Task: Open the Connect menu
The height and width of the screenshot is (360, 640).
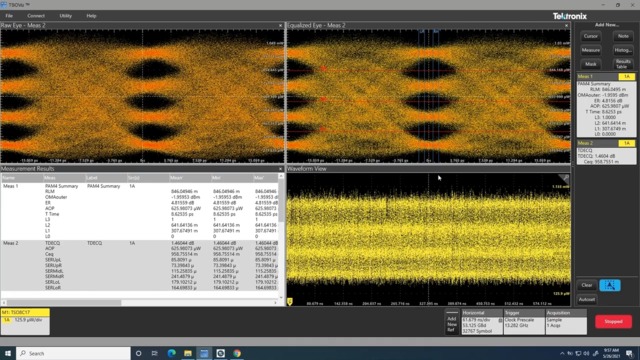Action: coord(36,16)
